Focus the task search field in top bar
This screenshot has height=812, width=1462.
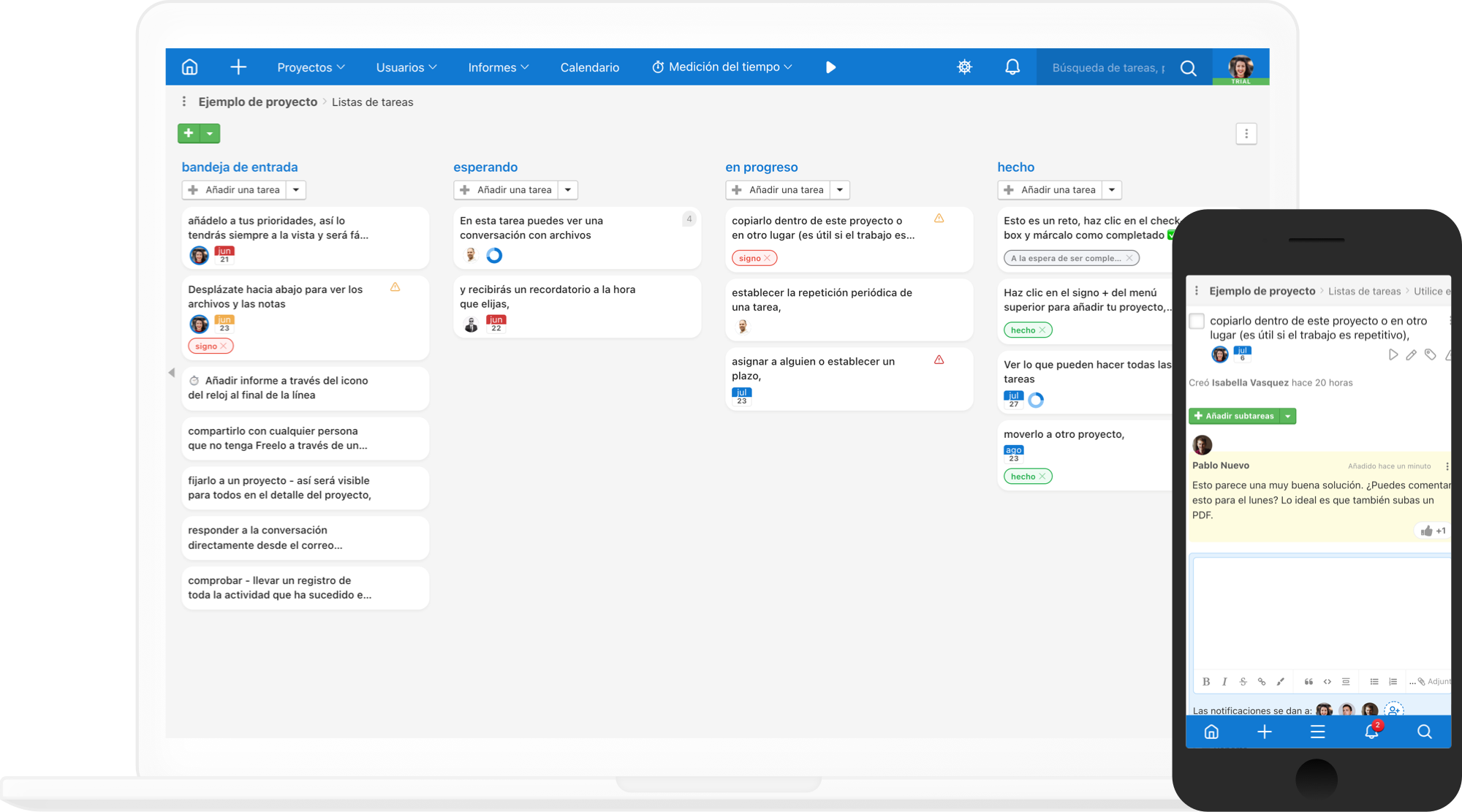coord(1108,68)
